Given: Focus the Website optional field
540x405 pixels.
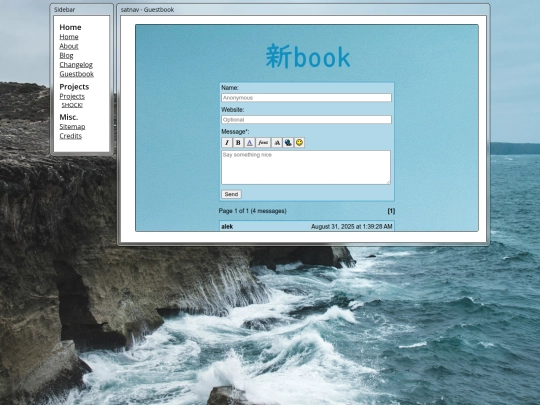Looking at the screenshot, I should tap(306, 120).
